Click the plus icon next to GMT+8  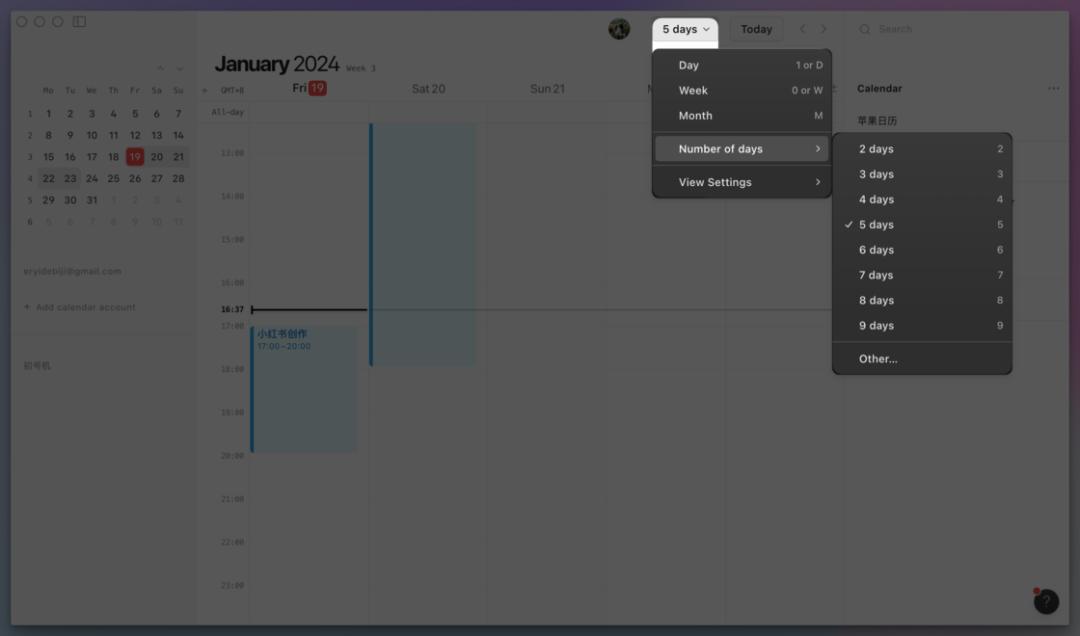click(205, 88)
